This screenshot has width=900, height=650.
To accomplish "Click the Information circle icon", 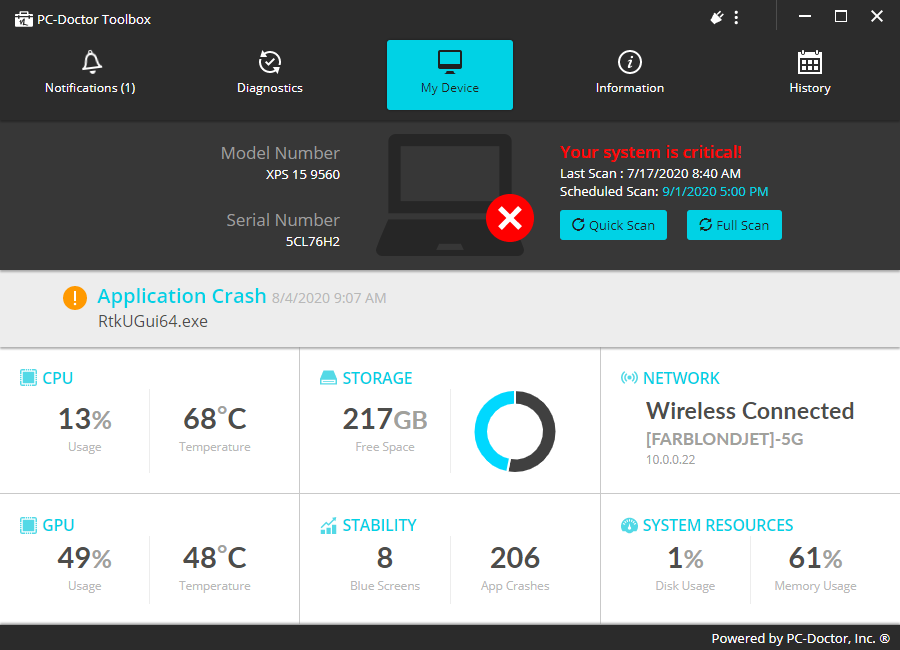I will coord(630,62).
